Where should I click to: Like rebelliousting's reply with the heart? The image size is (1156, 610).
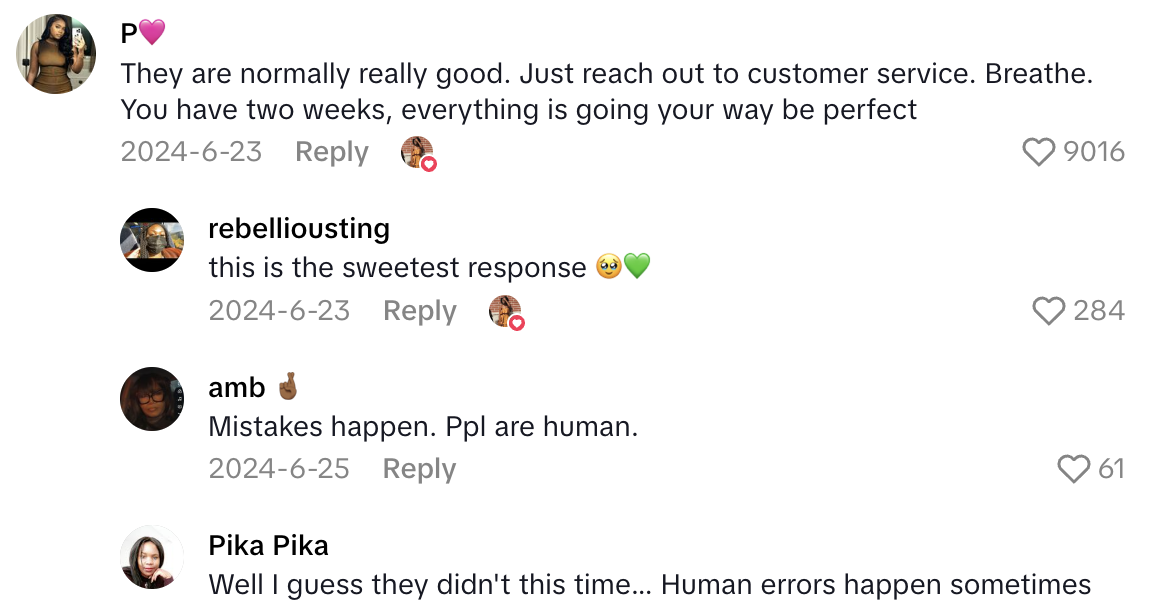pyautogui.click(x=1049, y=311)
